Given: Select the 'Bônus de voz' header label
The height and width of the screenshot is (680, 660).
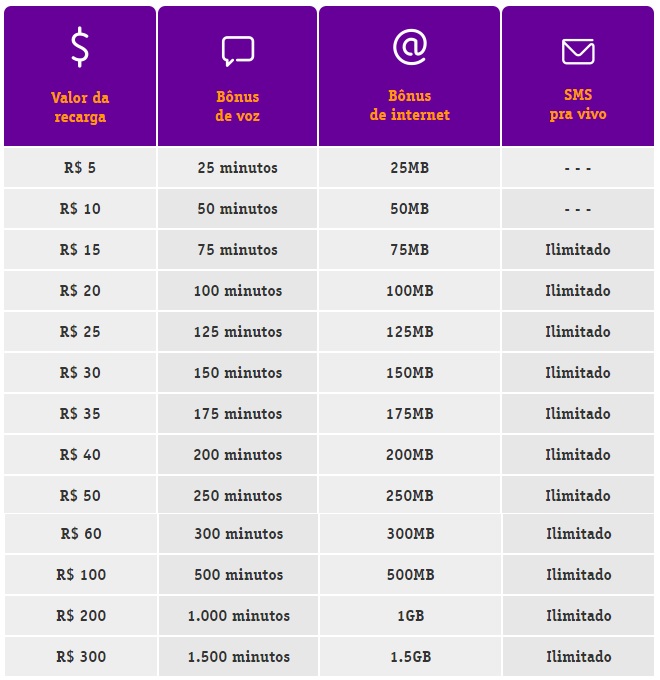Looking at the screenshot, I should pos(238,106).
